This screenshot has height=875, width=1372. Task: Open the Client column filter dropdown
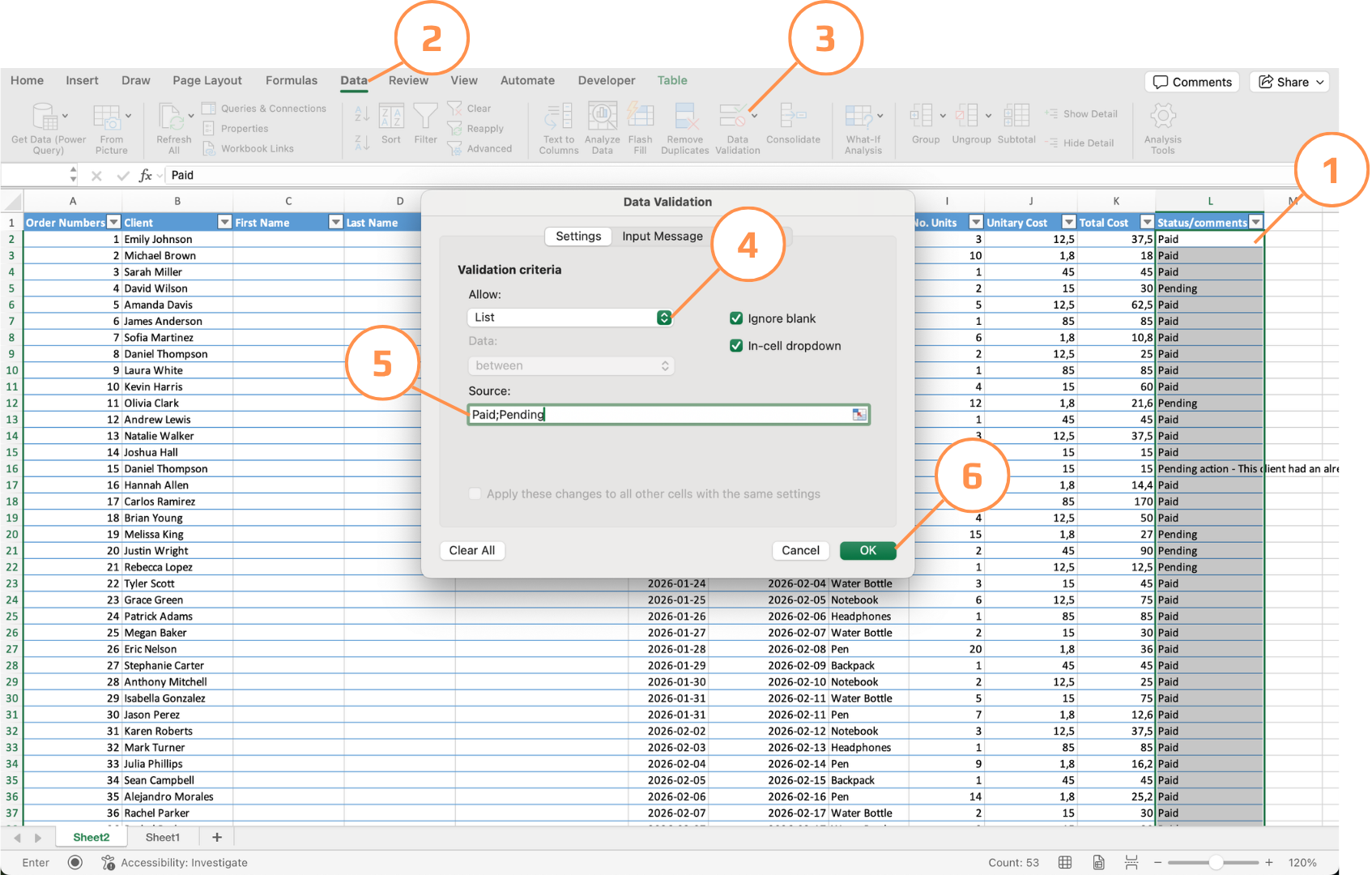coord(224,223)
